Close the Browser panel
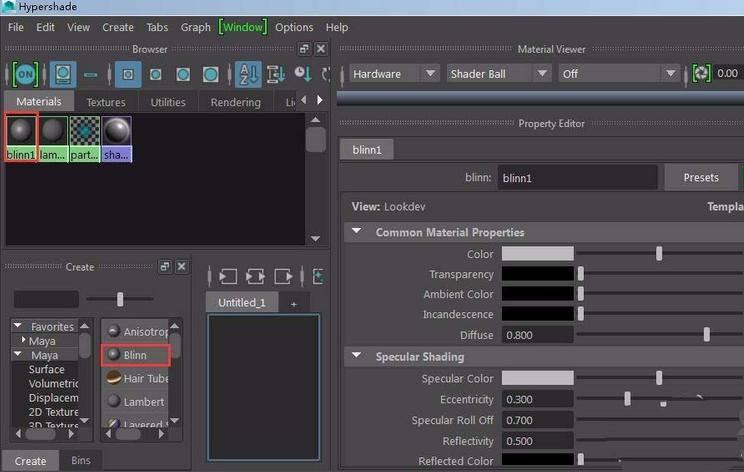This screenshot has height=472, width=744. (321, 49)
